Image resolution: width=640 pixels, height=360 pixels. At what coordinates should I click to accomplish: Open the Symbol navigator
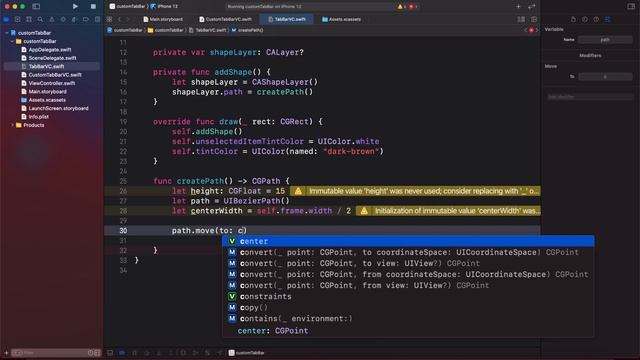click(x=29, y=19)
